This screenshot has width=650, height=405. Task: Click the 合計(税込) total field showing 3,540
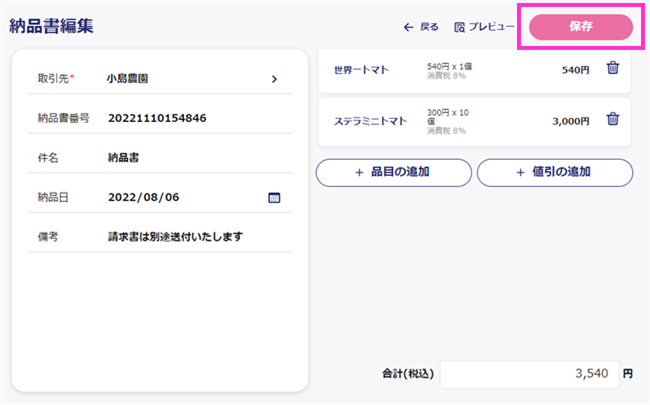tap(529, 374)
